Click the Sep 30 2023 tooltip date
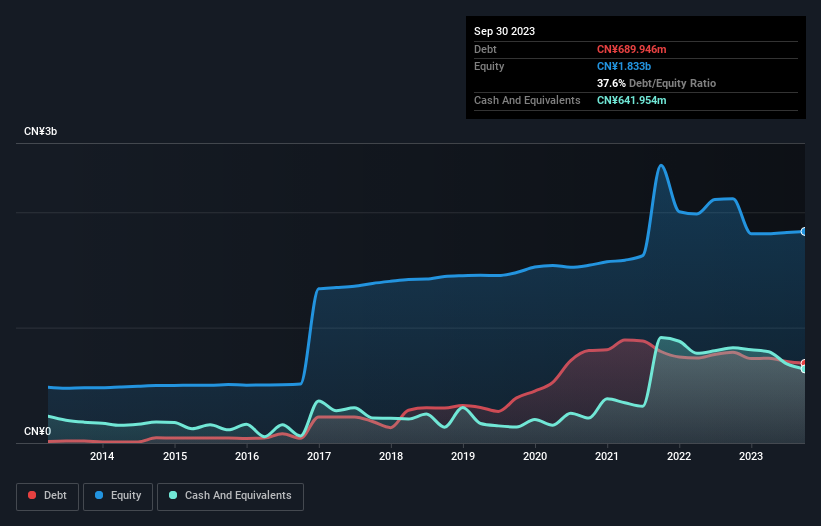This screenshot has height=526, width=821. (504, 31)
